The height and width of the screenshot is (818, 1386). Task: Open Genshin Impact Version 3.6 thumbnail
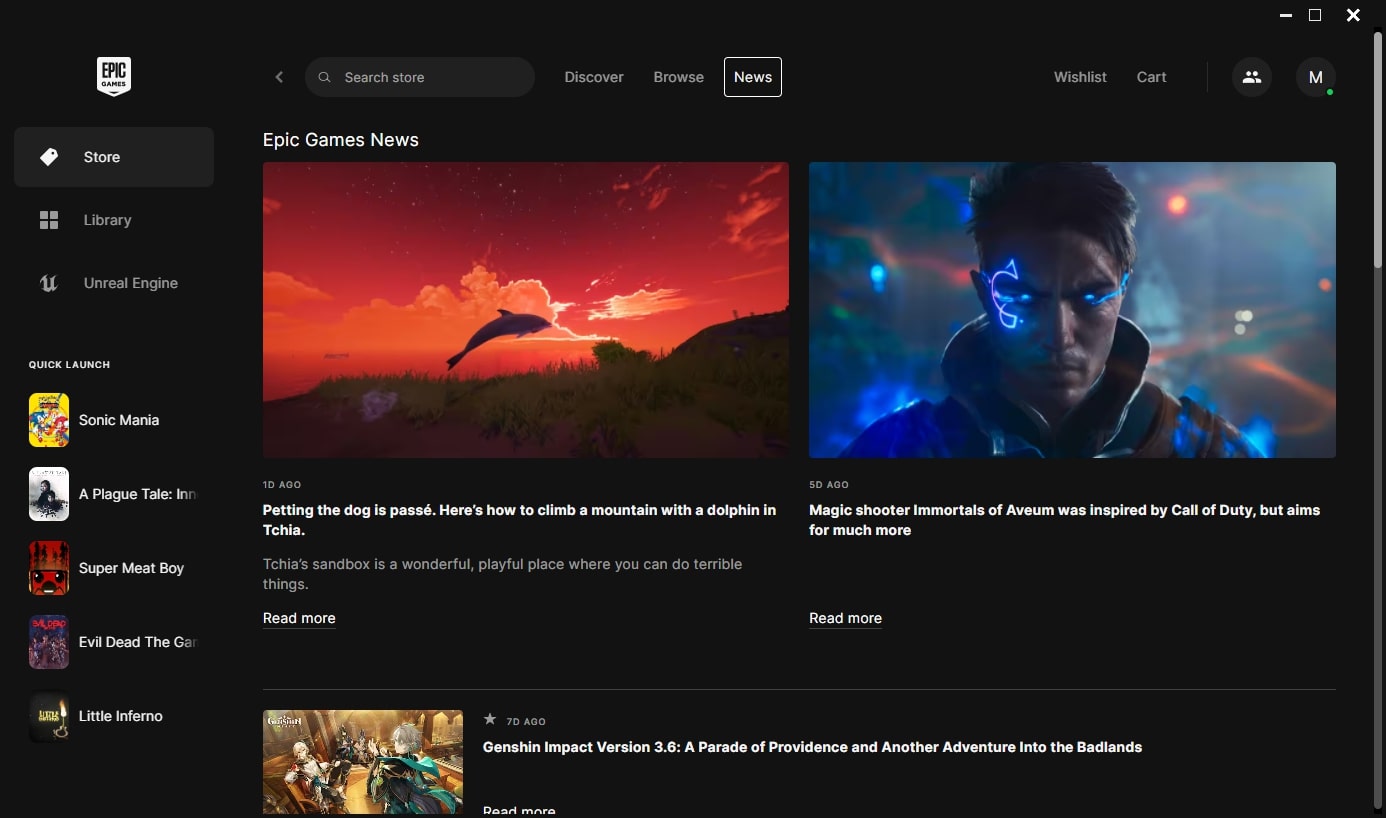pyautogui.click(x=363, y=763)
